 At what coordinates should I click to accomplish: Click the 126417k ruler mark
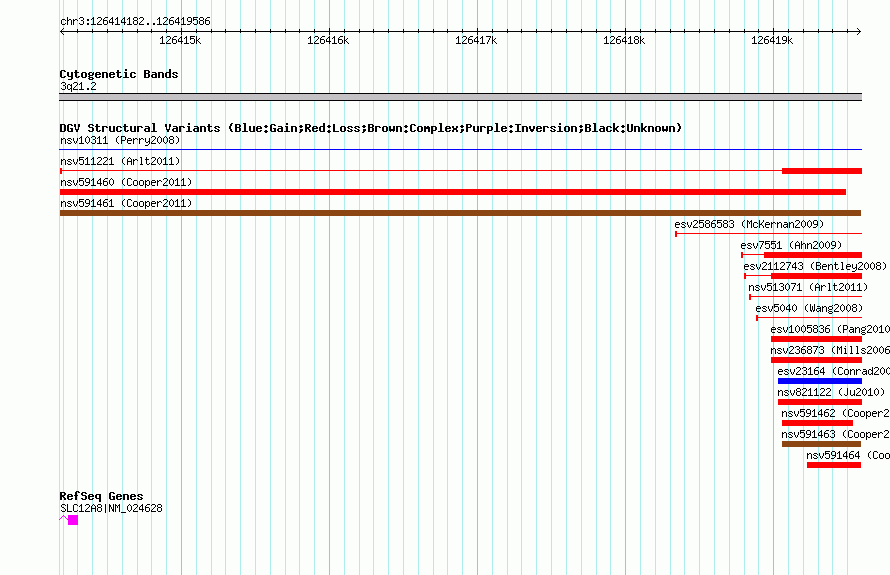[476, 40]
